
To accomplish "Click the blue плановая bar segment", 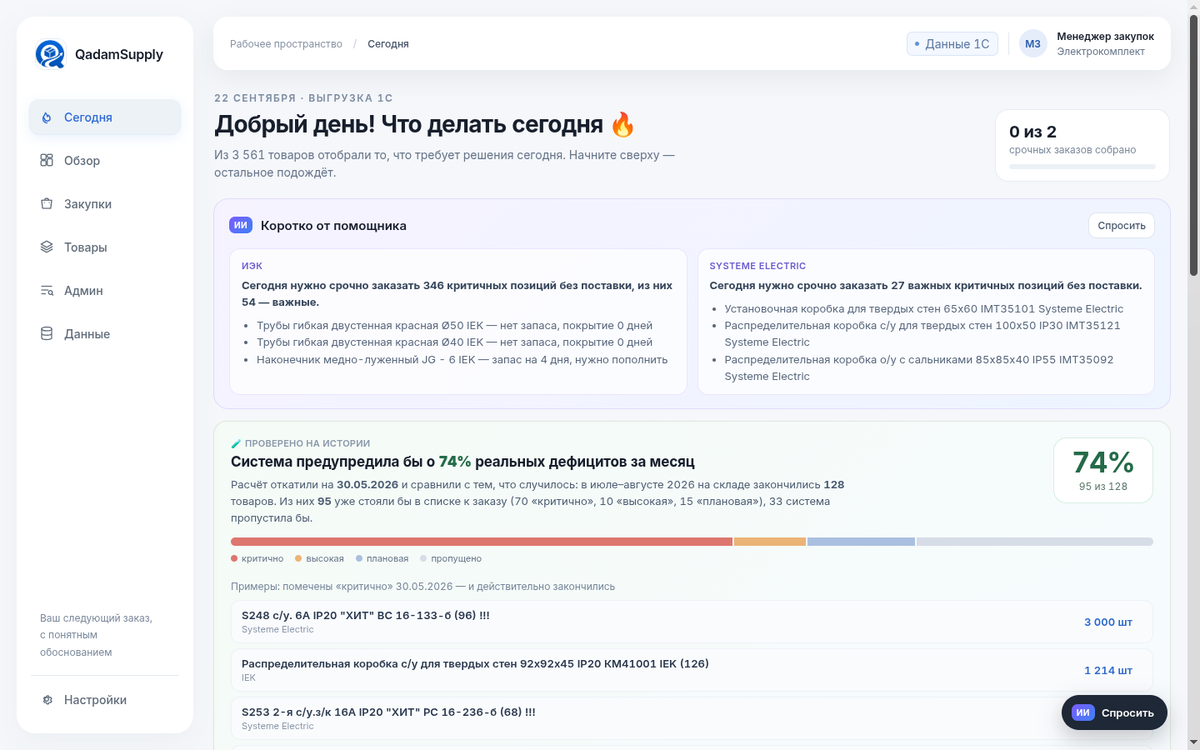I will pos(861,542).
